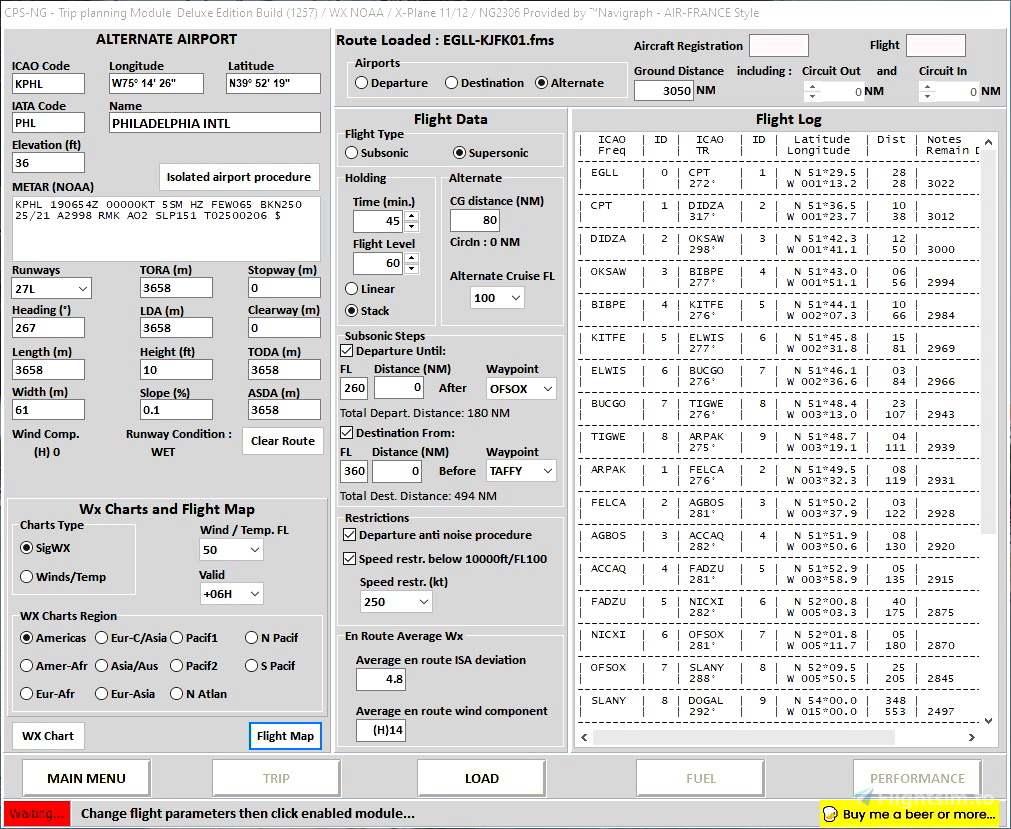
Task: Click the Clear Route button
Action: tap(282, 441)
